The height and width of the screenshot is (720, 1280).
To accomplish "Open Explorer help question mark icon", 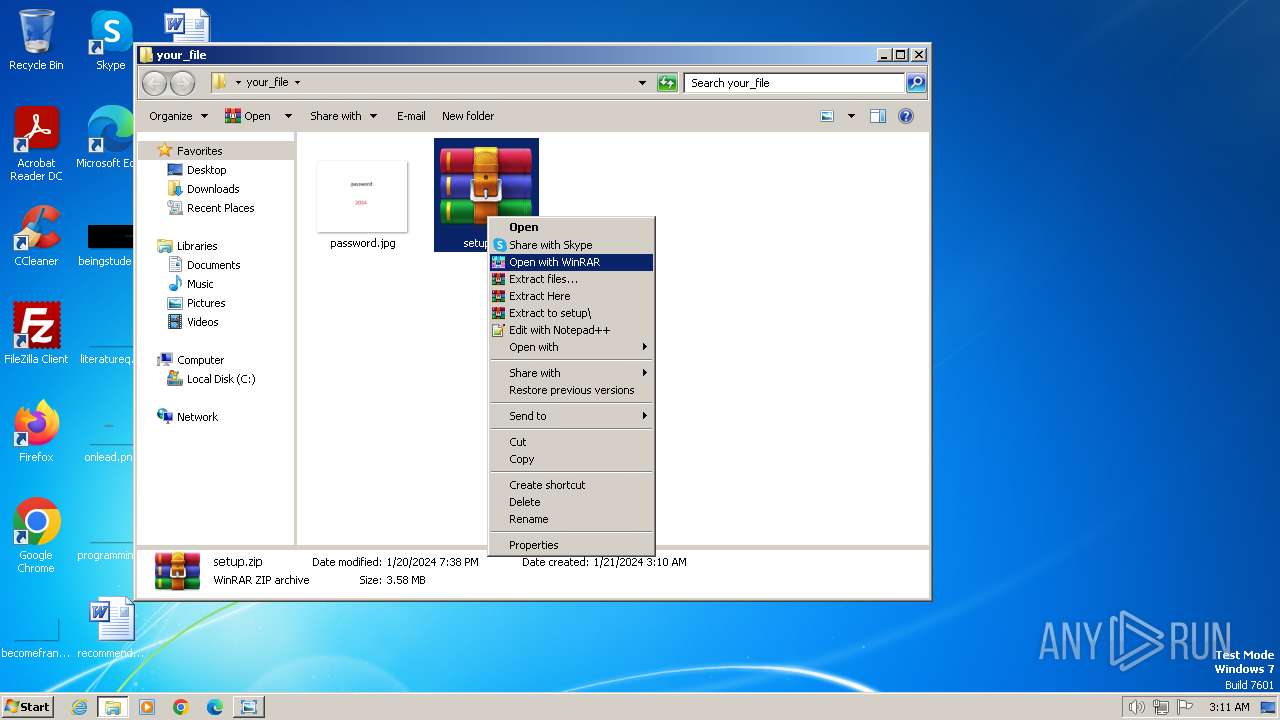I will 906,116.
